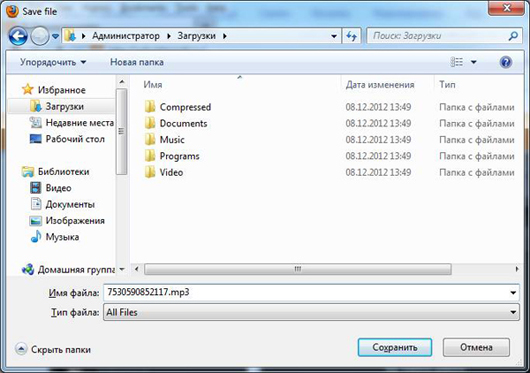Click the music note icon beside Музыка

pos(36,237)
